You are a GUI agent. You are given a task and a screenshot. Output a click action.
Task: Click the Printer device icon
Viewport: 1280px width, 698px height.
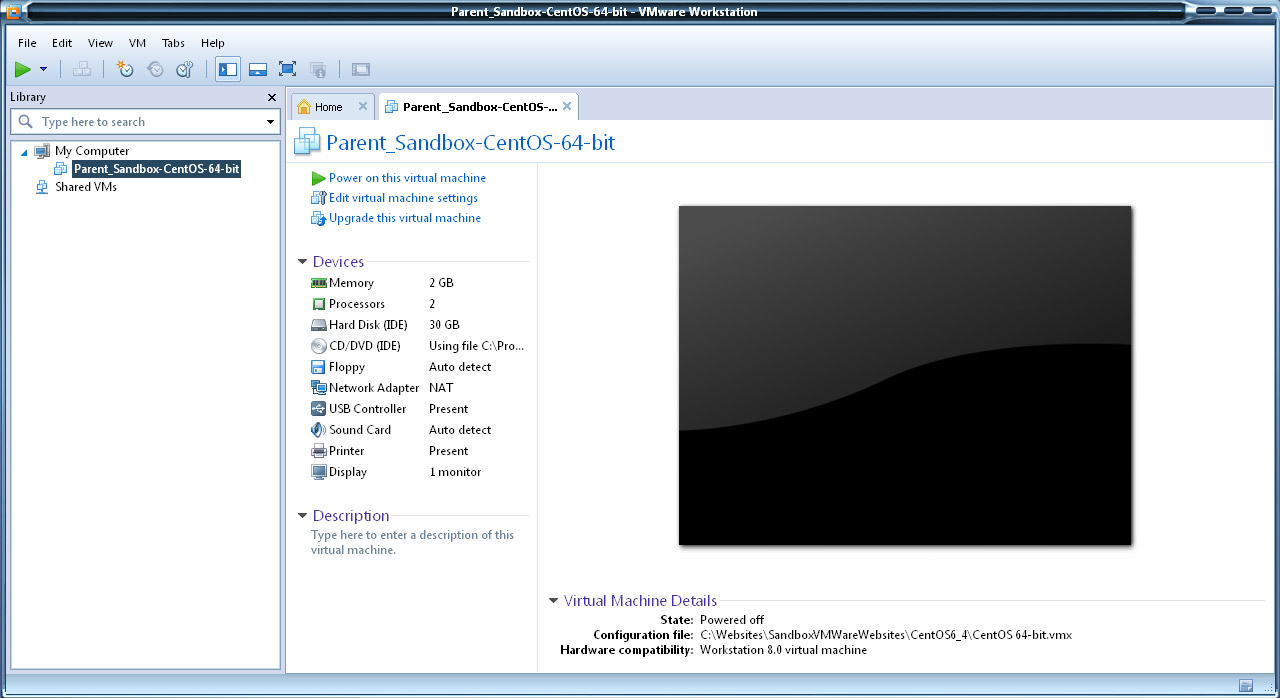tap(319, 451)
